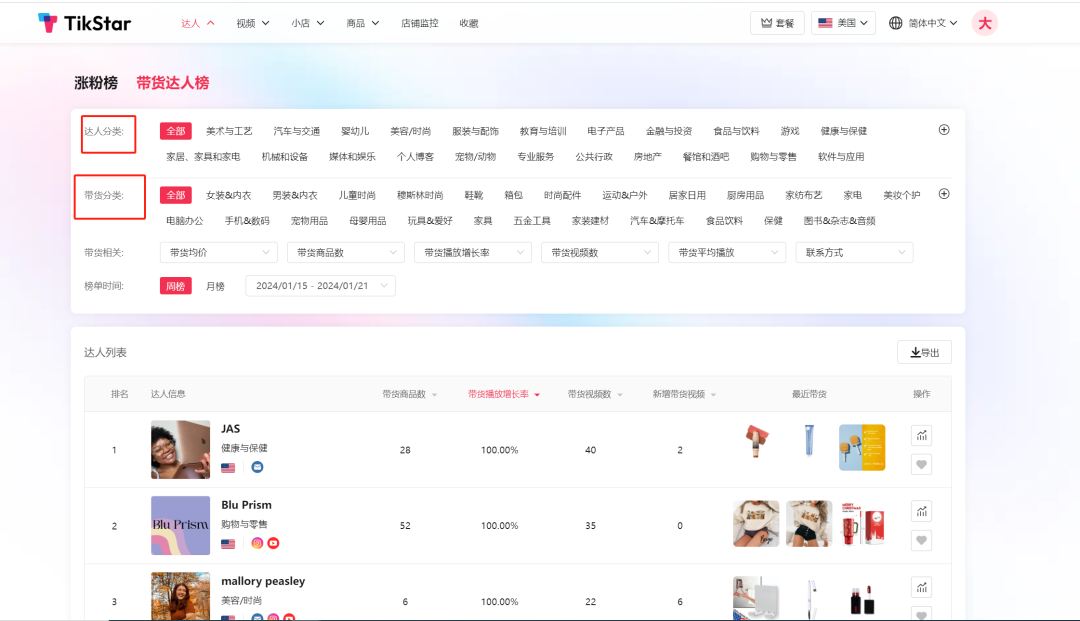Open the 联系方式 dropdown
1080x621 pixels.
click(x=854, y=252)
